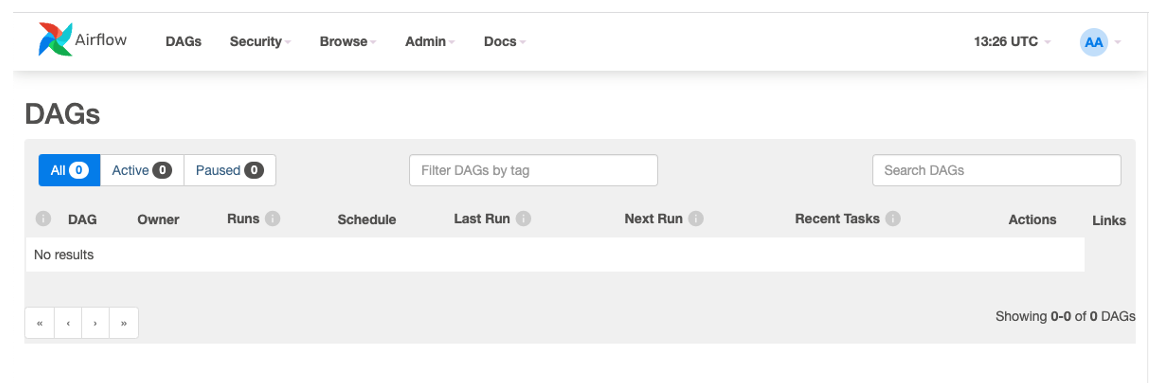This screenshot has height=383, width=1150.
Task: Expand the Docs menu
Action: (x=505, y=42)
